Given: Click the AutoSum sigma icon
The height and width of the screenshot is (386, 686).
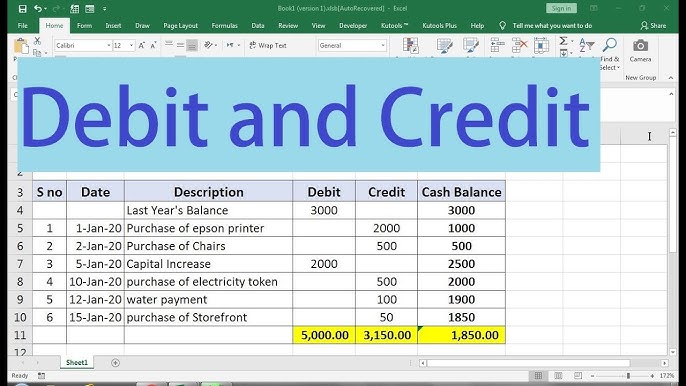Looking at the screenshot, I should tap(564, 41).
